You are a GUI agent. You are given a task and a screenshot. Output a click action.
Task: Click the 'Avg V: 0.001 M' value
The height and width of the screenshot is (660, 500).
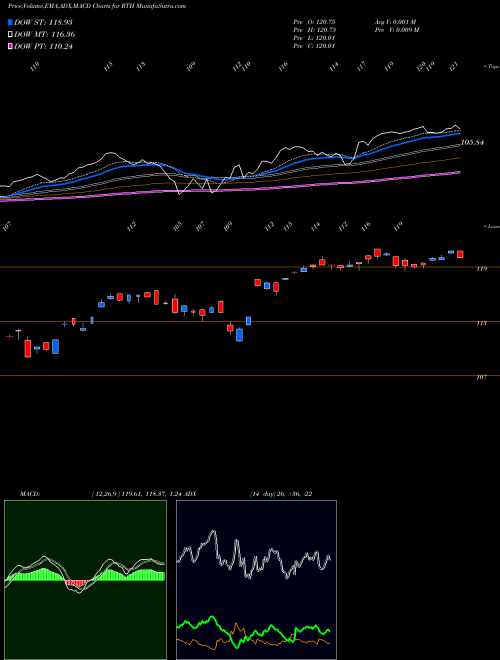(395, 22)
